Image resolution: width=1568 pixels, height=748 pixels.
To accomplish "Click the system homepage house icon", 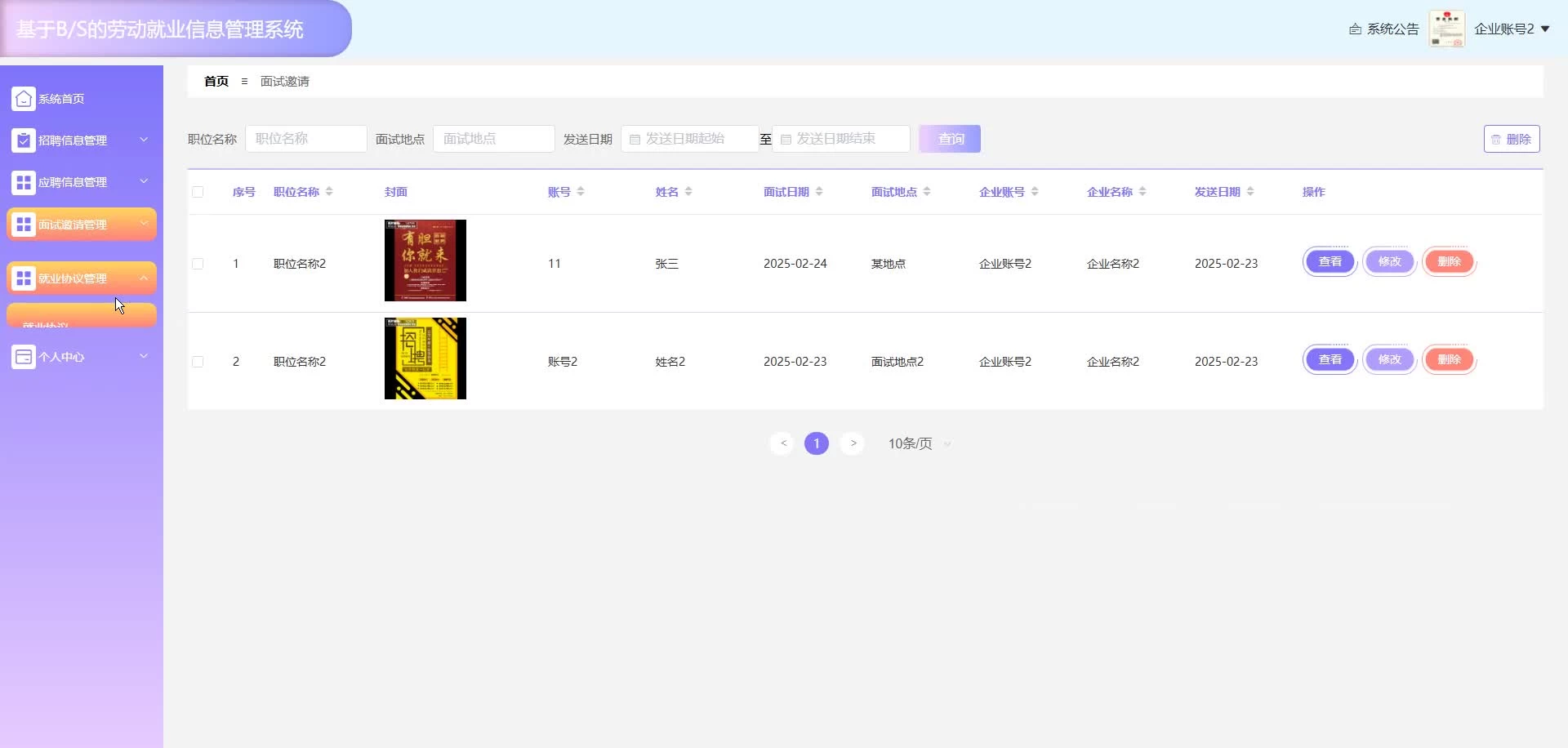I will click(x=24, y=99).
